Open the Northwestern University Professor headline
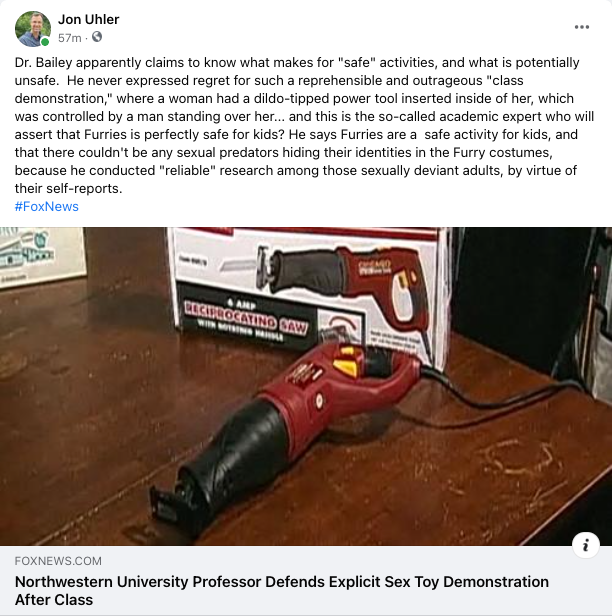 click(x=282, y=590)
